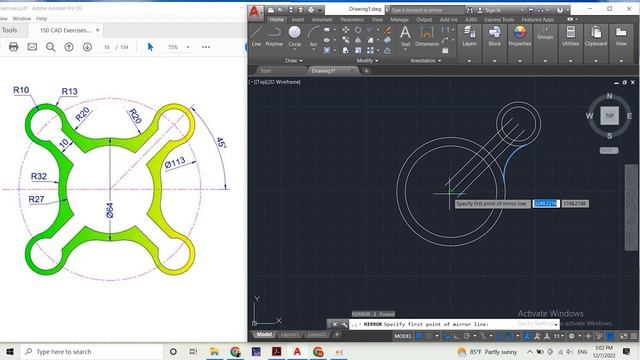Open the Properties color wheel panel
This screenshot has width=640, height=360.
click(520, 36)
